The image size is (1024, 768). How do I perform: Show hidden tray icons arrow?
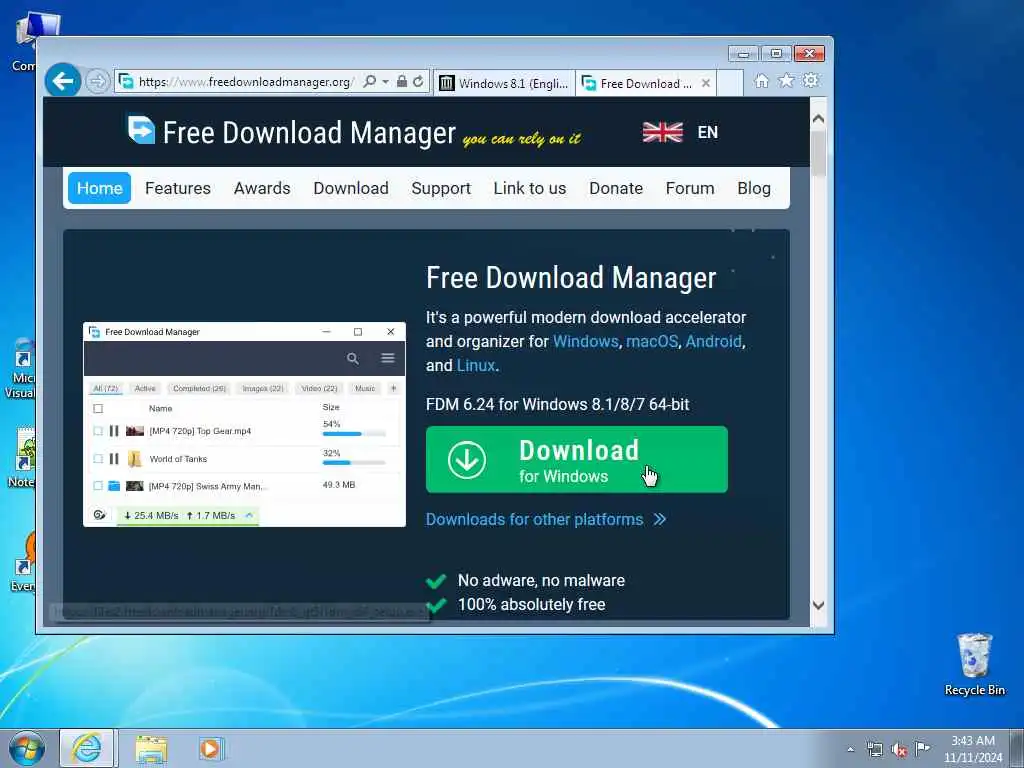point(850,750)
